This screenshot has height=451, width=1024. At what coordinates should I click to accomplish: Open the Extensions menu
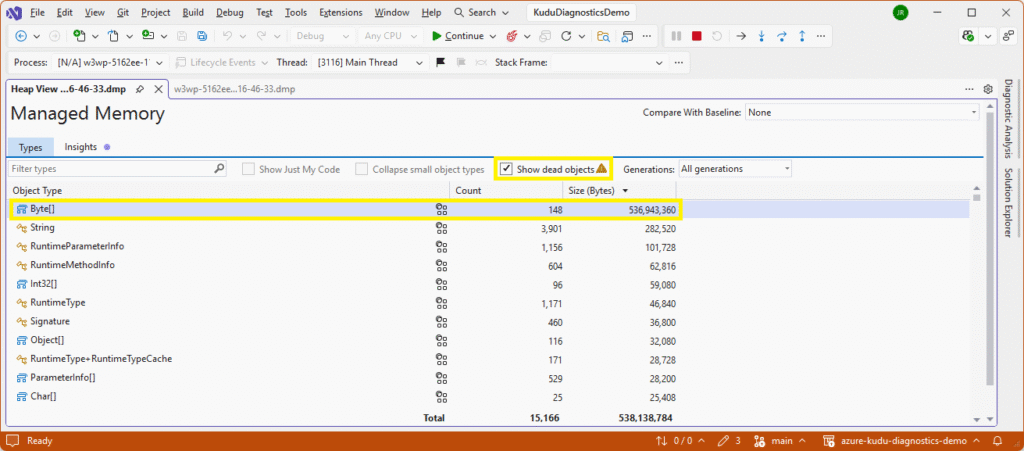point(340,12)
